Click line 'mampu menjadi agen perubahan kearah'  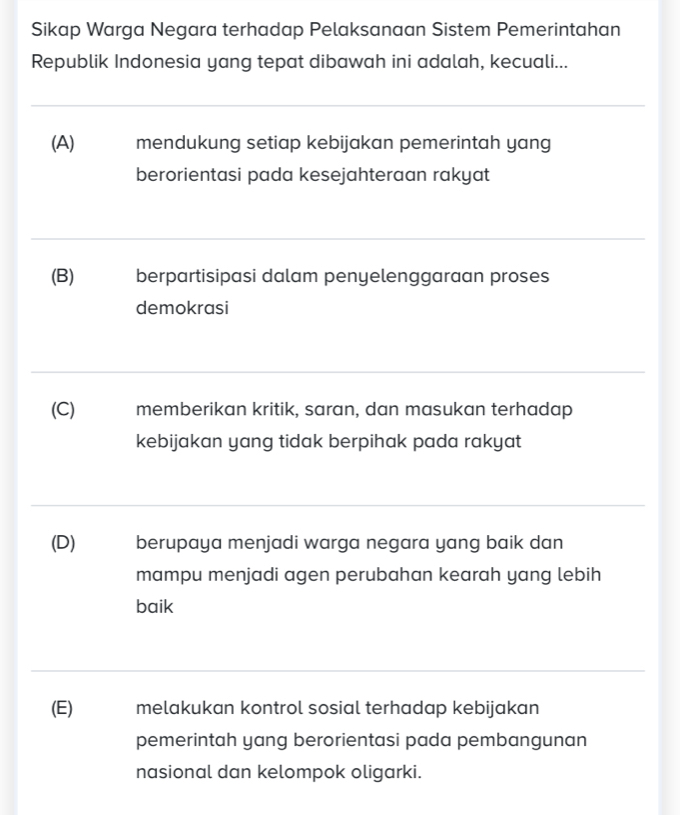(x=368, y=574)
